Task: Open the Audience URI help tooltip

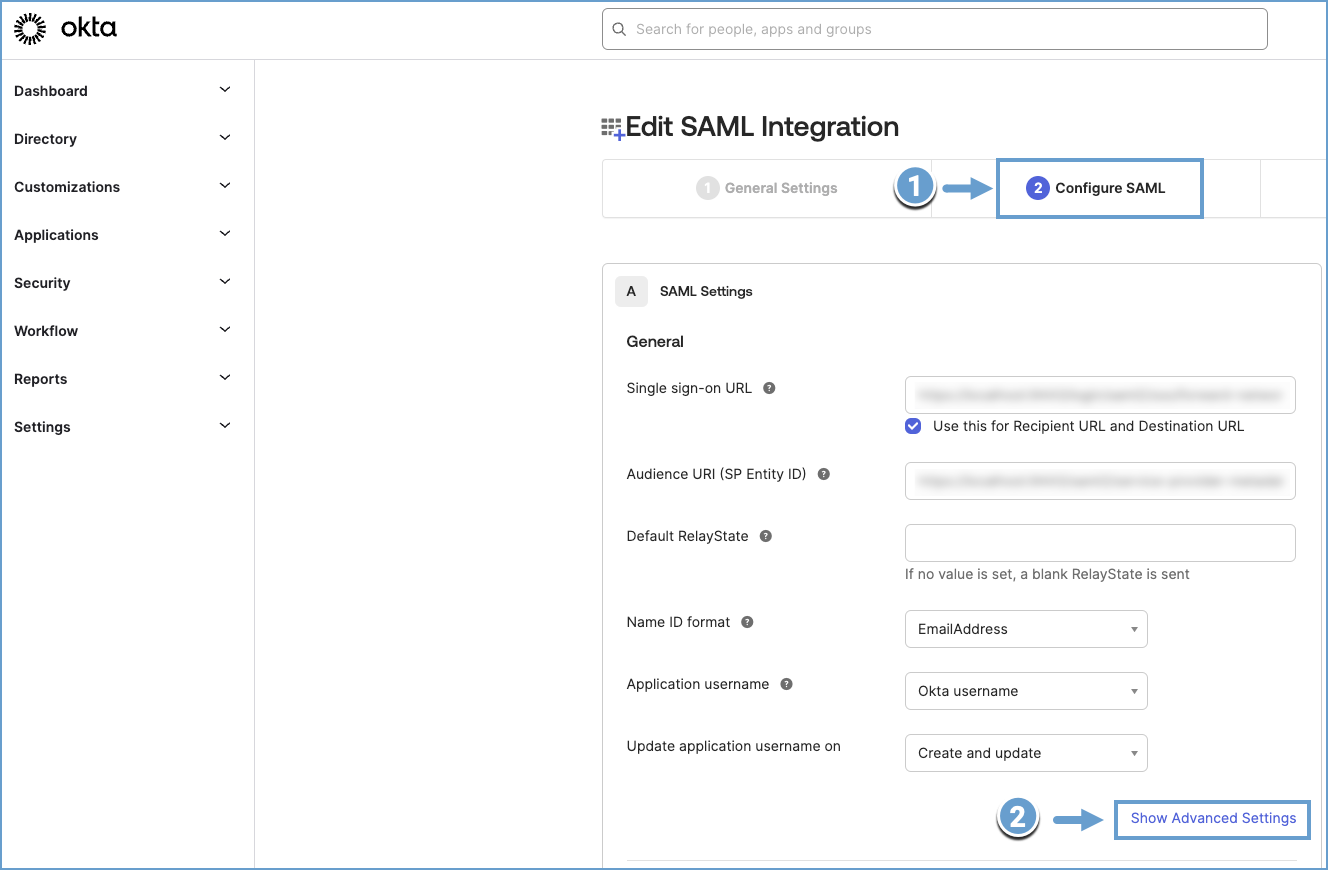Action: pos(822,474)
